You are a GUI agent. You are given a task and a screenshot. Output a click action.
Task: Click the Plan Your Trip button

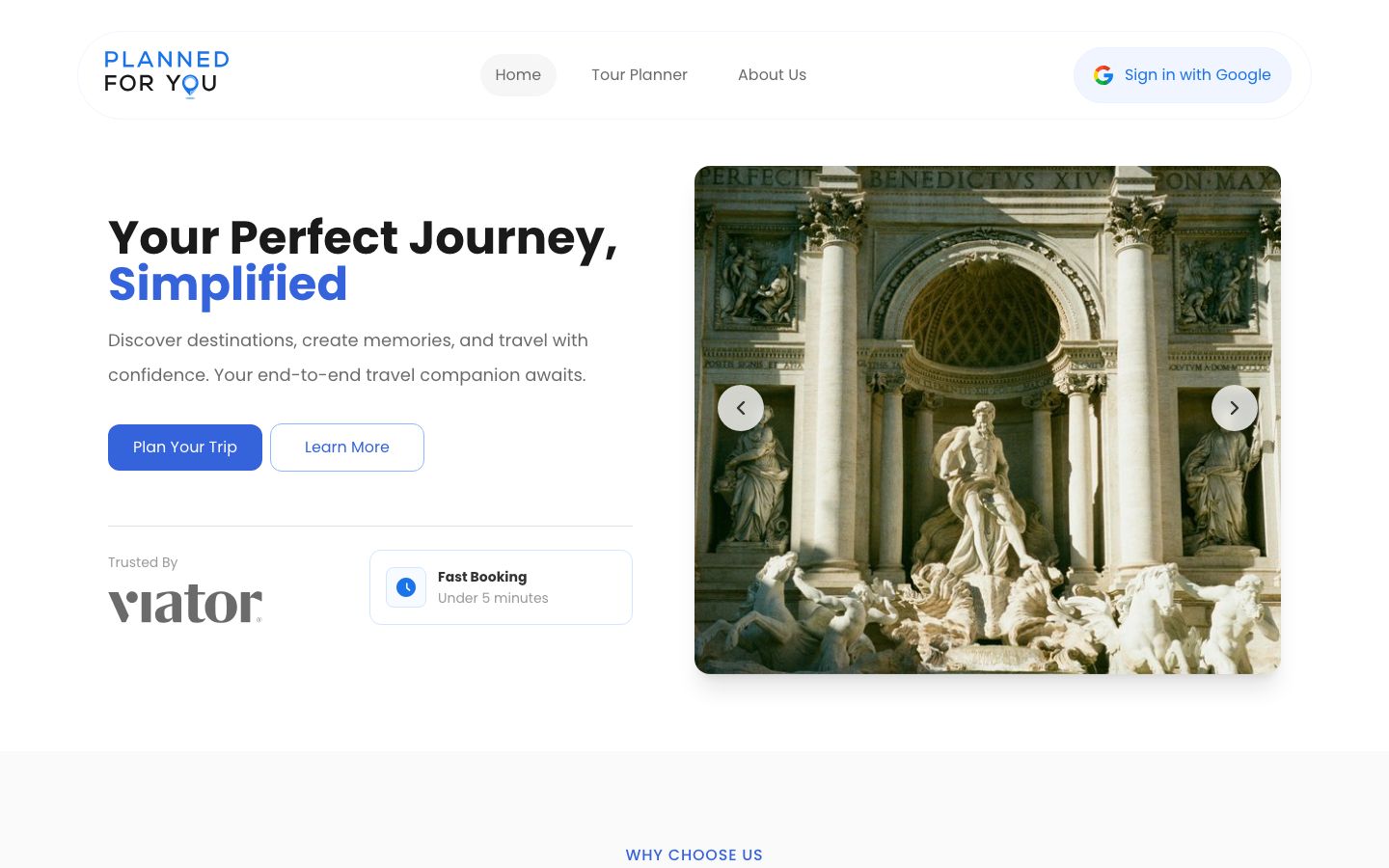pos(185,448)
